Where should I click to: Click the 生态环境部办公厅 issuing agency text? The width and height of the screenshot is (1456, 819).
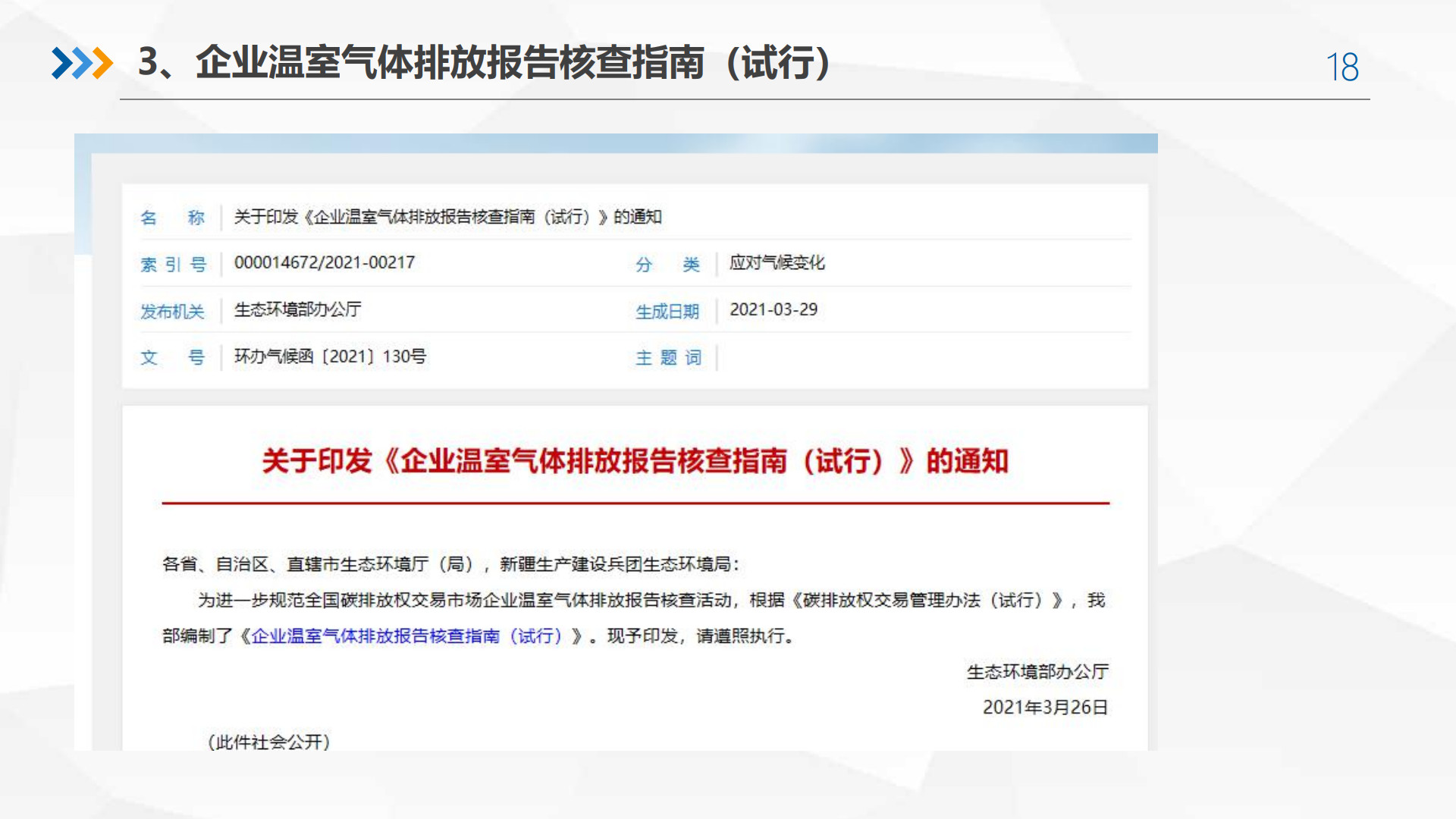(294, 310)
